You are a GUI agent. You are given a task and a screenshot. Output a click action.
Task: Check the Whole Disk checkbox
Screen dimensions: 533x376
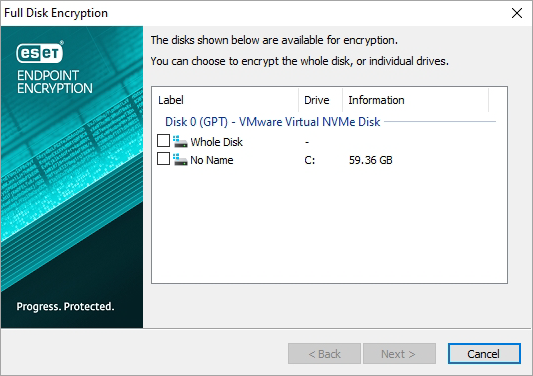pyautogui.click(x=164, y=140)
